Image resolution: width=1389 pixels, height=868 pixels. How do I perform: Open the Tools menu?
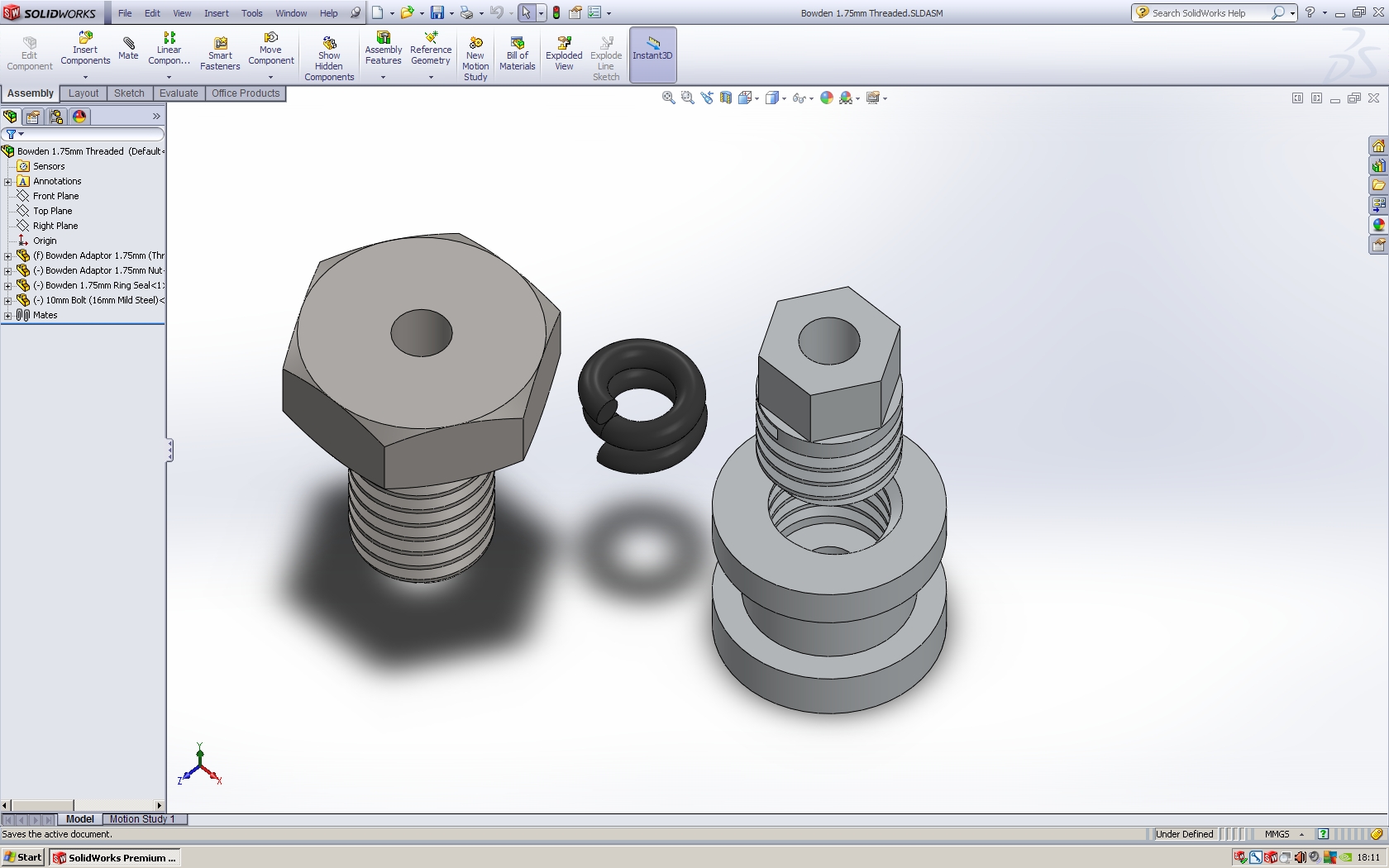coord(252,13)
